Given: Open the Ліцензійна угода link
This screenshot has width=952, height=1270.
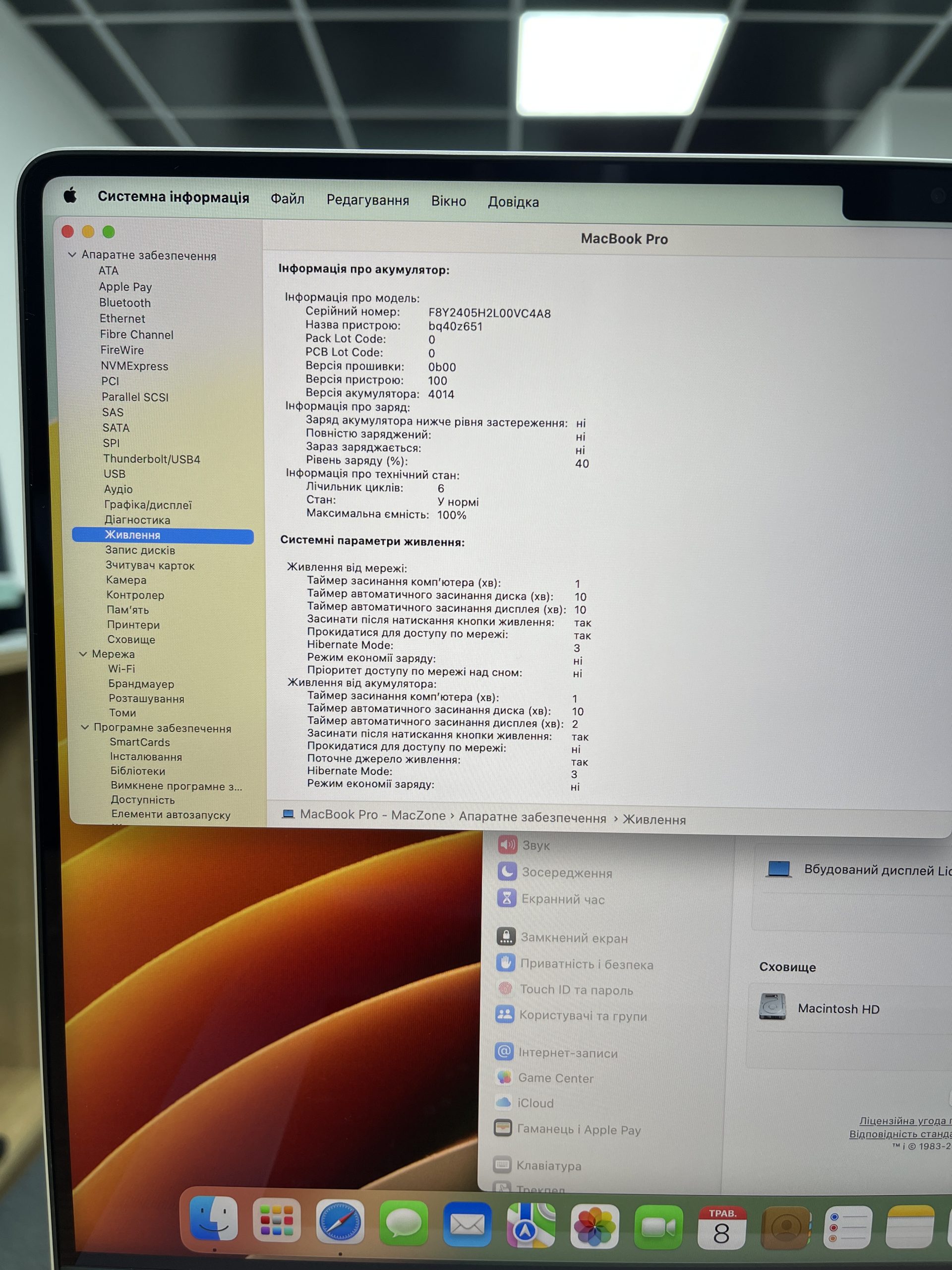Looking at the screenshot, I should [905, 1120].
